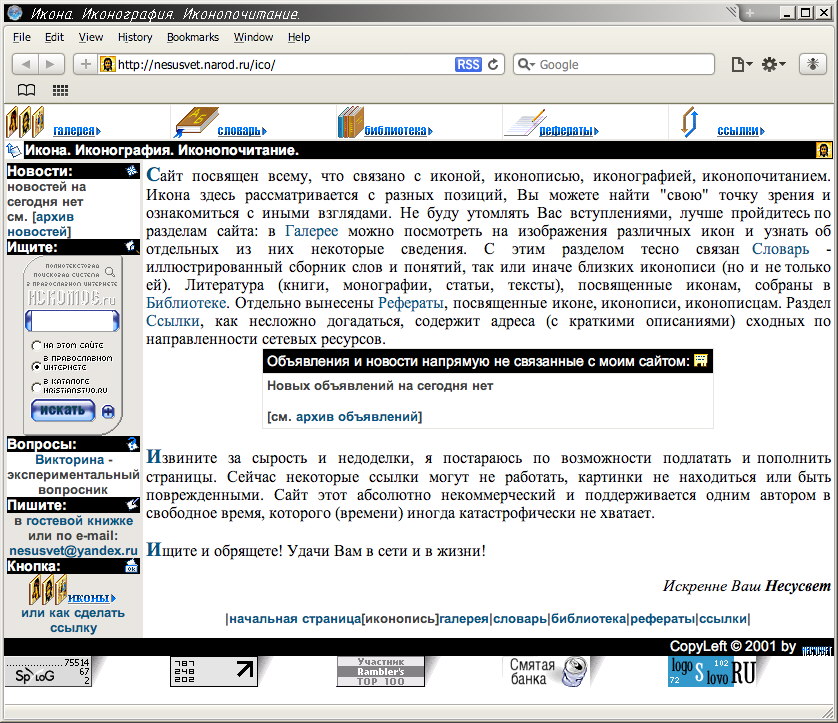The image size is (838, 723).
Task: Click the sidebar site search text field
Action: pyautogui.click(x=71, y=321)
